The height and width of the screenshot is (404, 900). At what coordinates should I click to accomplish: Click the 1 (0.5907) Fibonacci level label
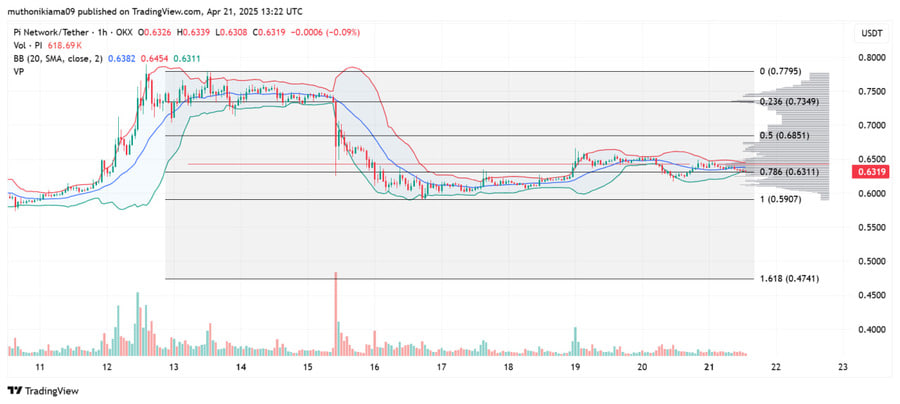(x=780, y=199)
